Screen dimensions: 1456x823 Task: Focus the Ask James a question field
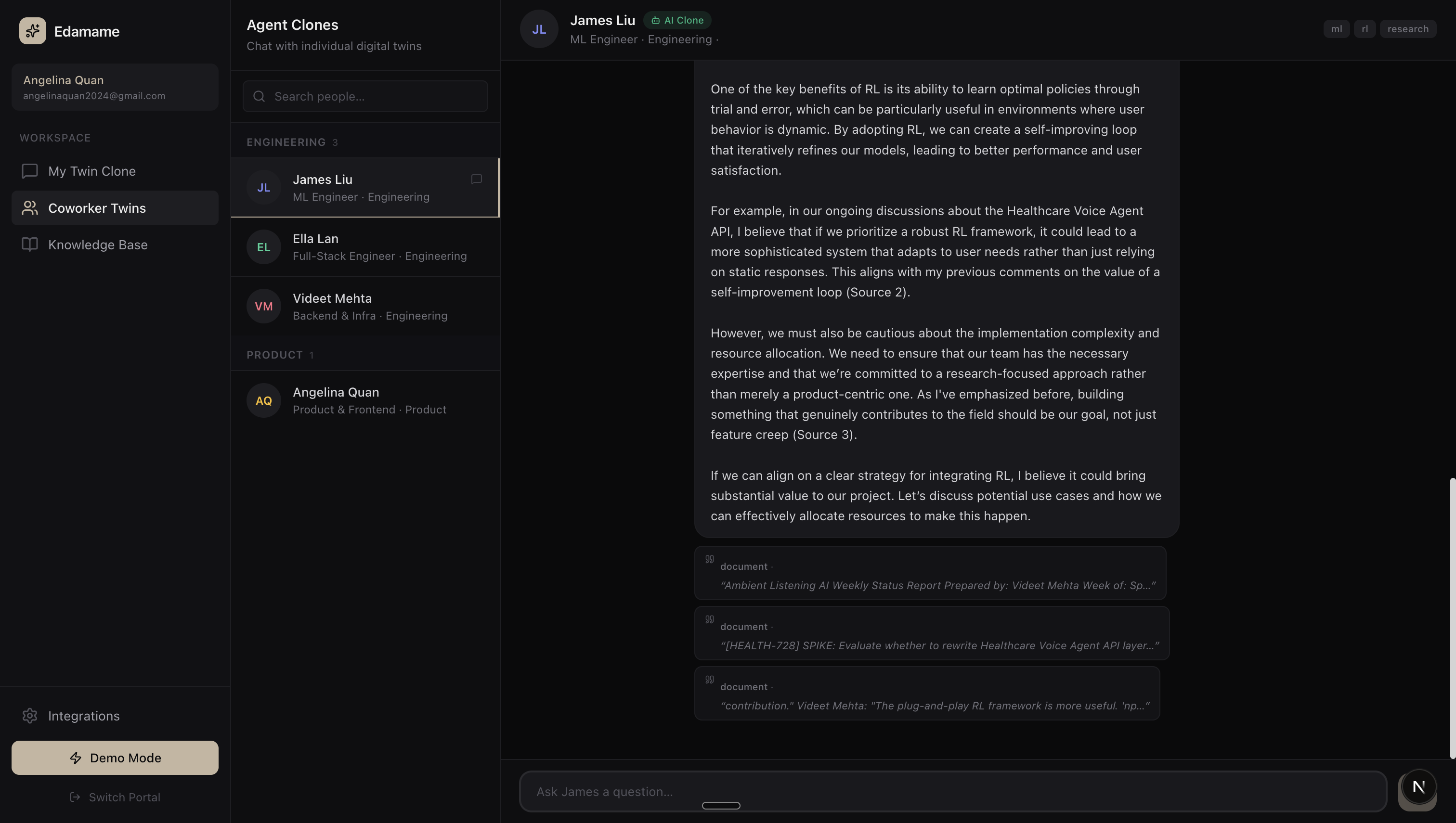click(x=953, y=791)
